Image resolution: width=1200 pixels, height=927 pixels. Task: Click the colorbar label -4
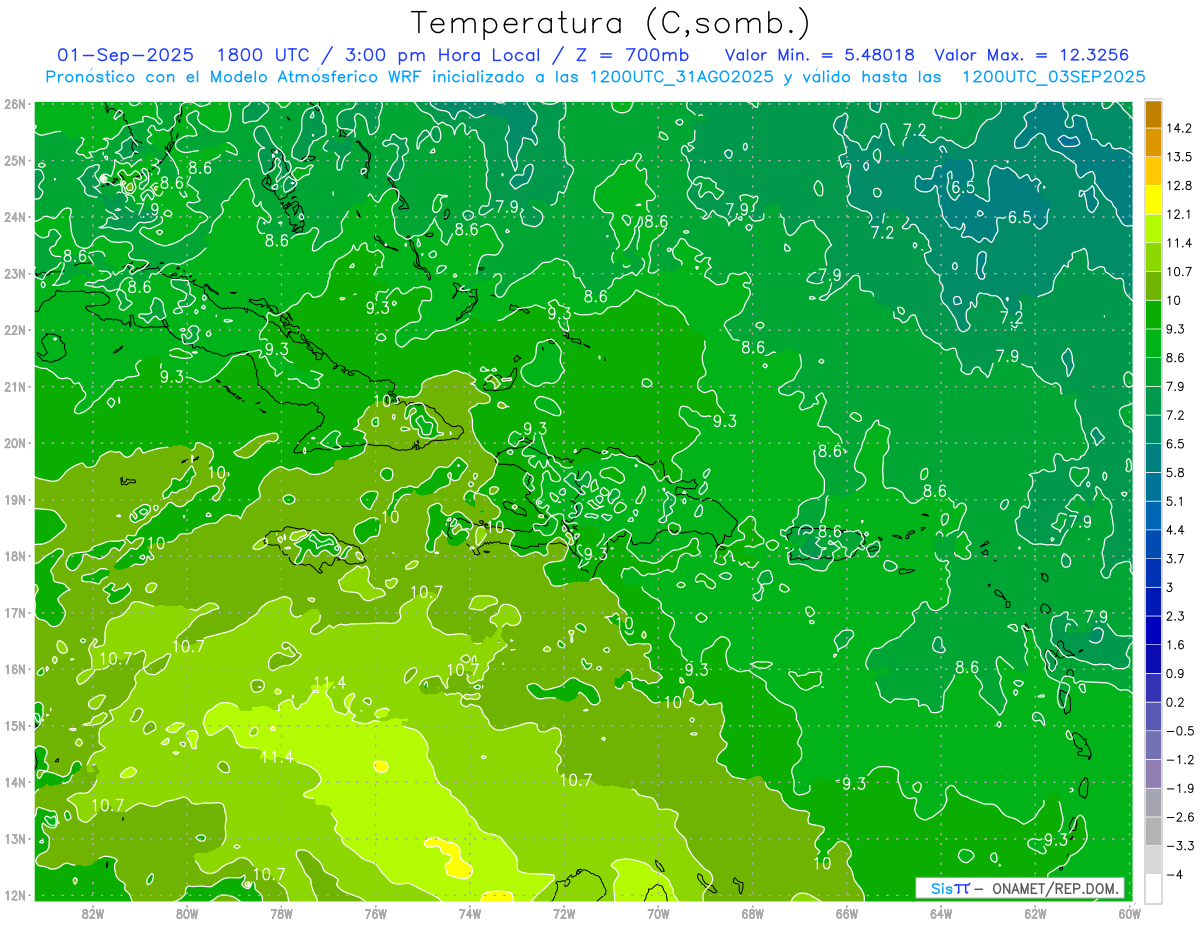click(x=1175, y=874)
